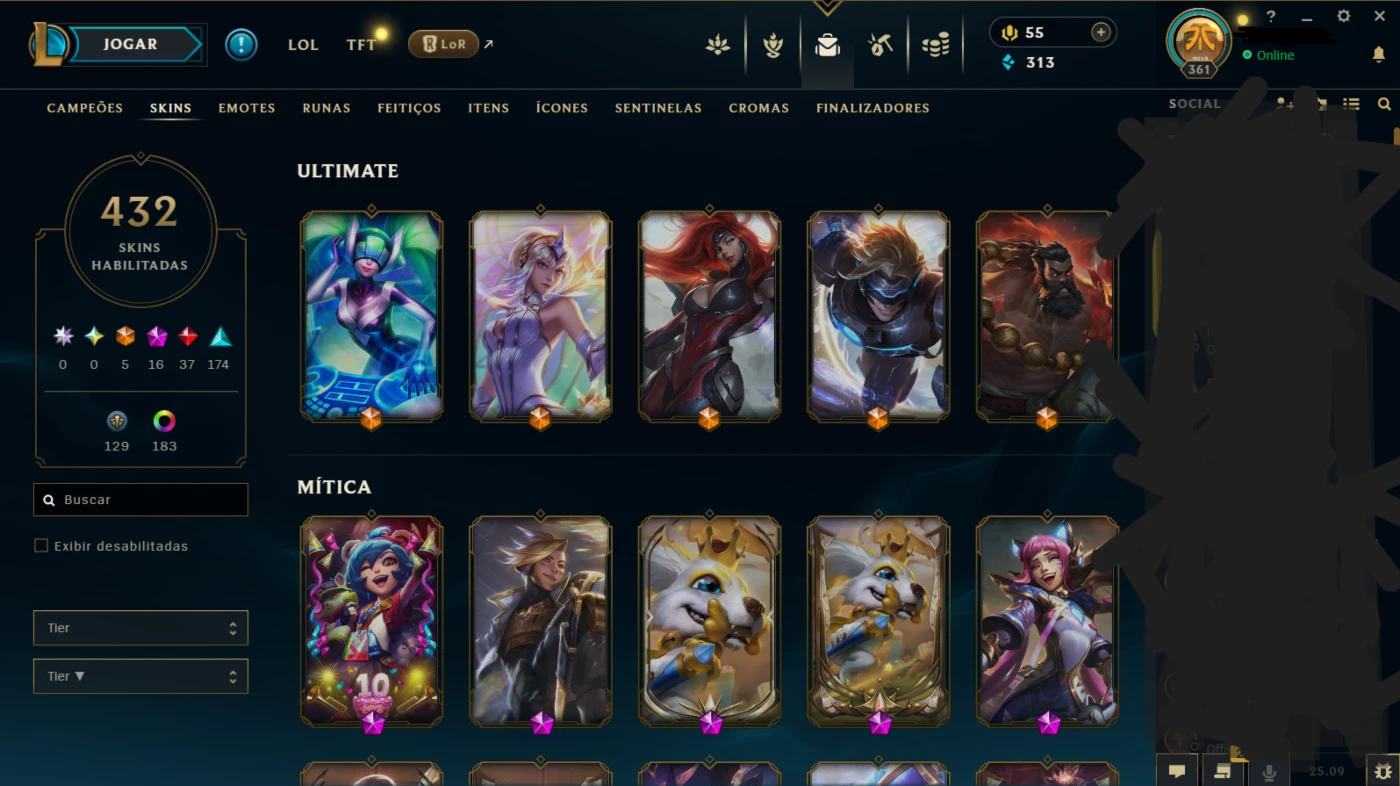The image size is (1400, 786).
Task: Open the blue alert exclamation icon
Action: pos(241,44)
